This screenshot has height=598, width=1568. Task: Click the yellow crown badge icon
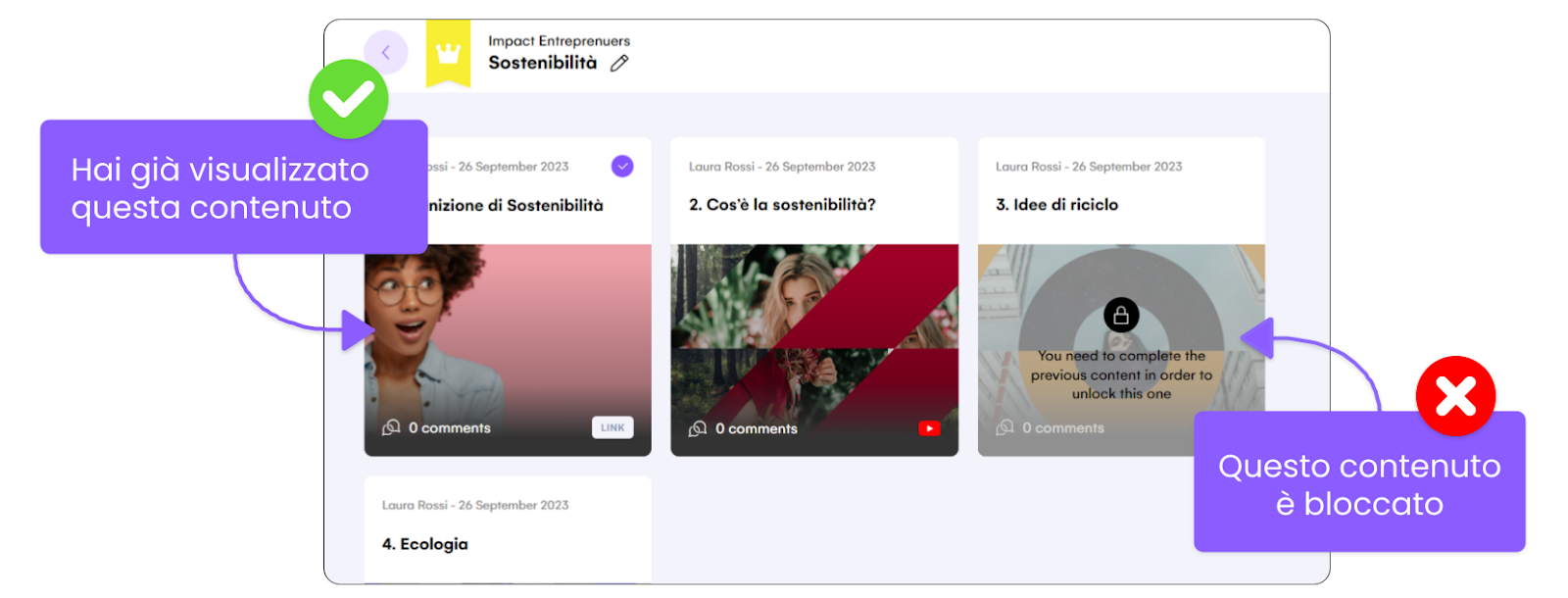pyautogui.click(x=448, y=53)
